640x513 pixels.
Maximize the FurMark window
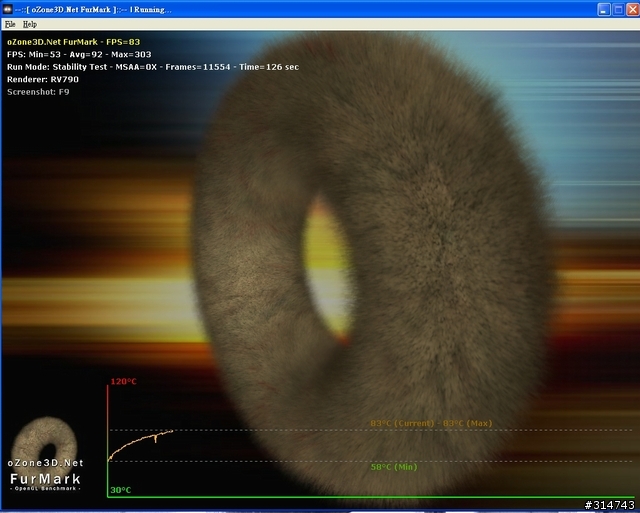pos(618,9)
